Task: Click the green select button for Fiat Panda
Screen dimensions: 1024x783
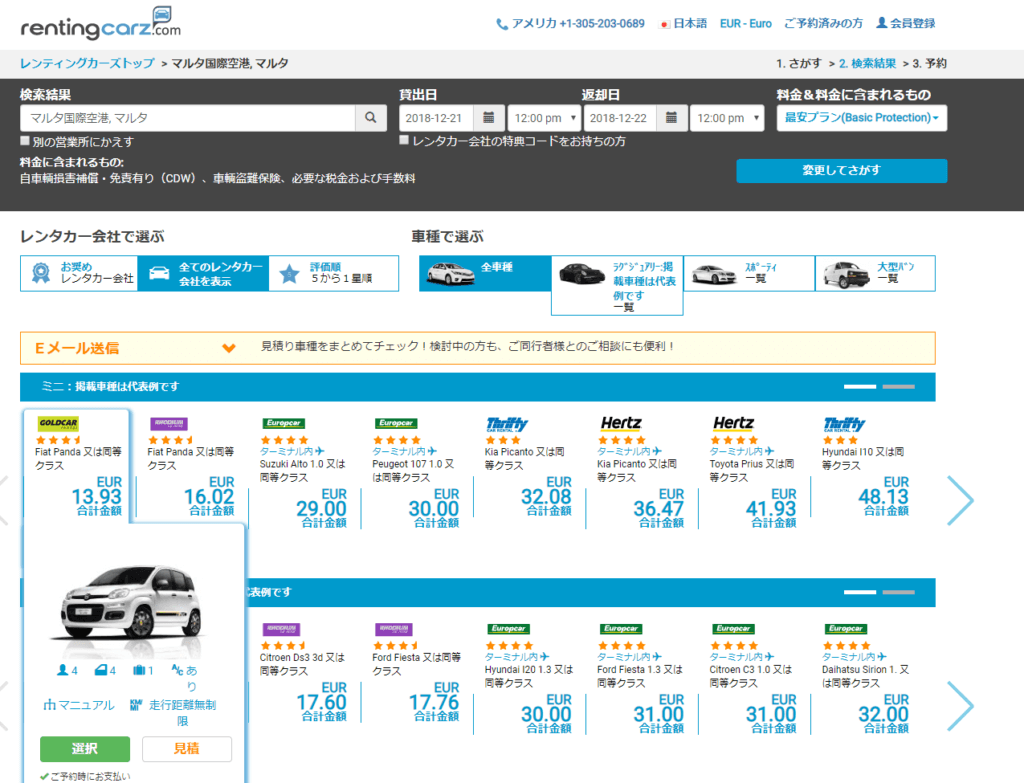Action: (x=85, y=749)
